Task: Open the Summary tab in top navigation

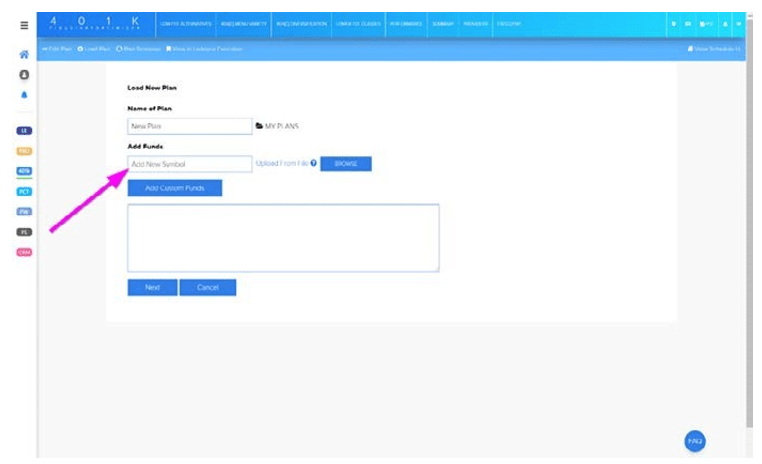Action: (x=442, y=23)
